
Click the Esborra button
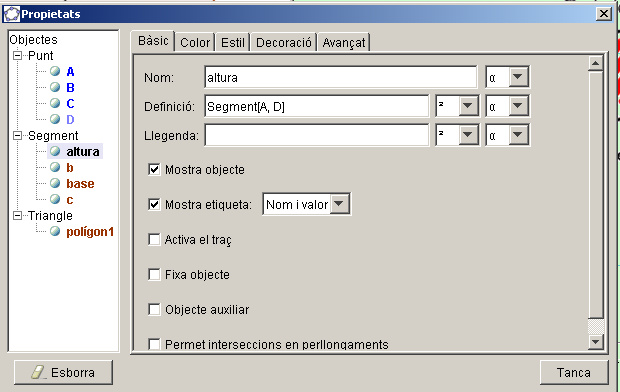point(63,372)
